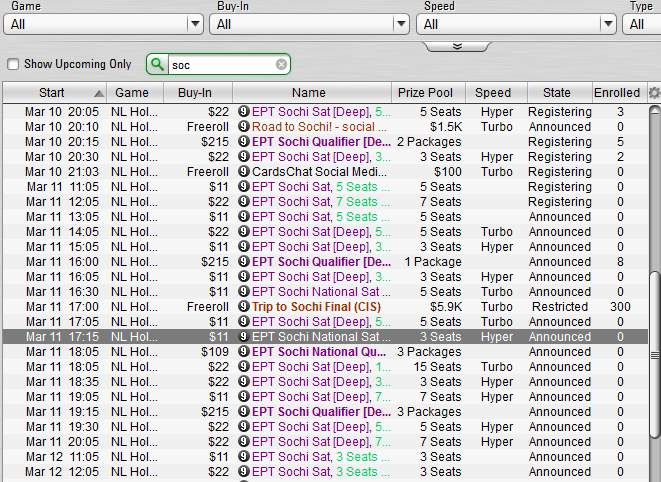Select the Mar 11 16:05 EPT Sochi Sat row
661x482 pixels.
tap(325, 277)
